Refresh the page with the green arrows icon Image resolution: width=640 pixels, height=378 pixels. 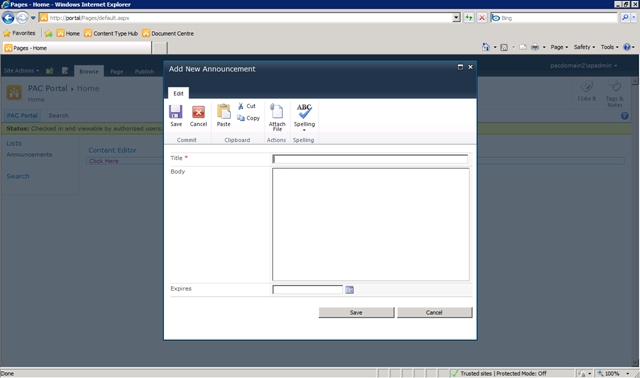tap(469, 18)
